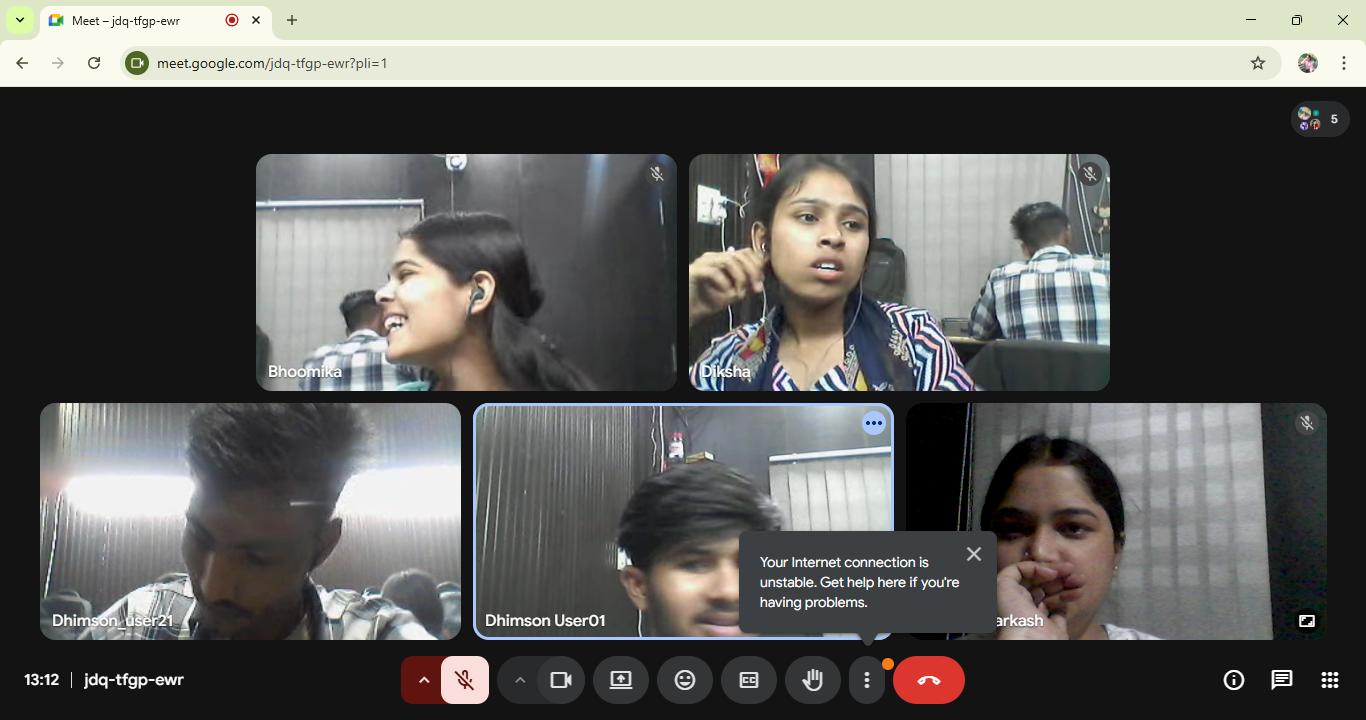Viewport: 1366px width, 720px height.
Task: Unmute the microphone in the call bar
Action: point(465,680)
